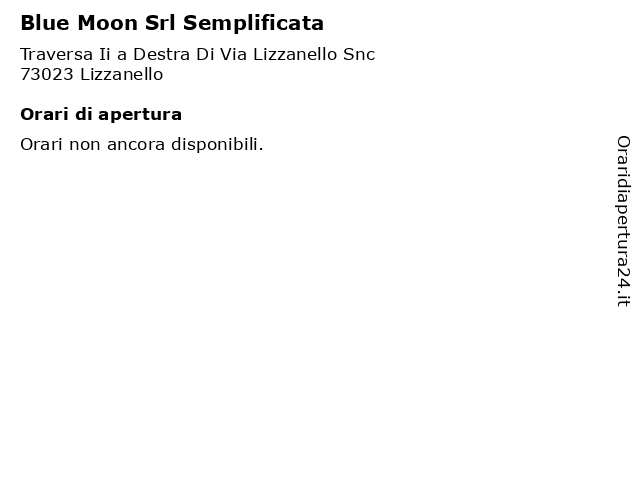Select the word apertura in the bold heading
The height and width of the screenshot is (480, 640).
pos(140,116)
